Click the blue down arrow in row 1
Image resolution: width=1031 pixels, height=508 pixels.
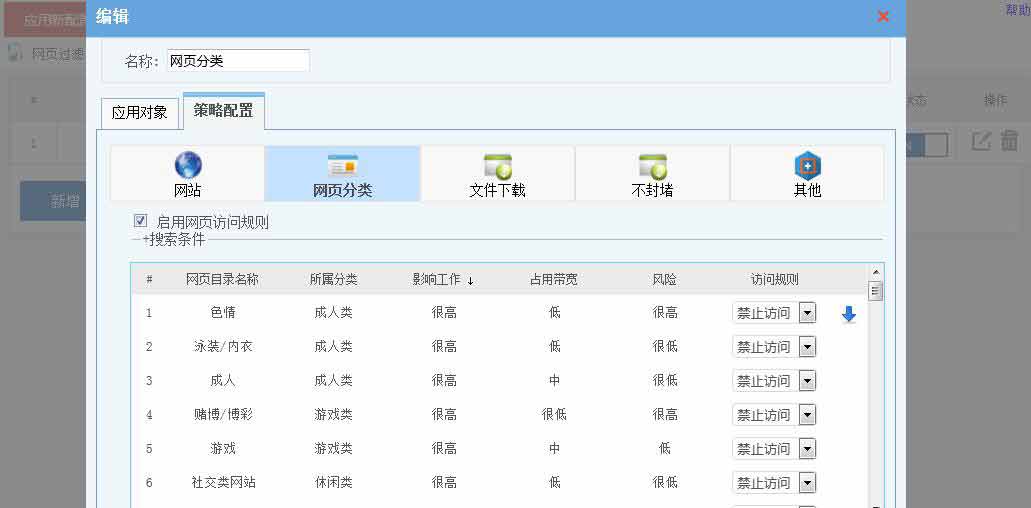(x=849, y=314)
